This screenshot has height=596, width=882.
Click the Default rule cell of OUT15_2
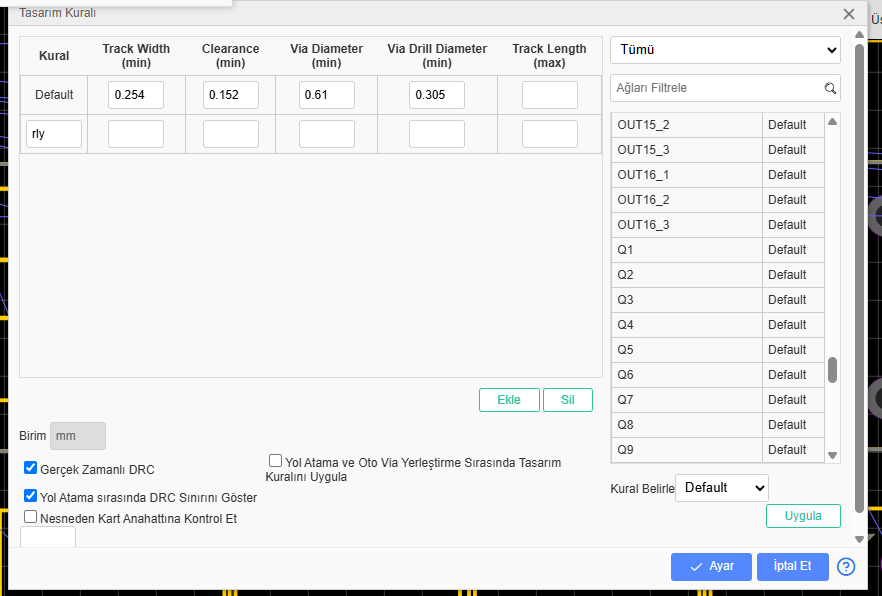point(793,125)
